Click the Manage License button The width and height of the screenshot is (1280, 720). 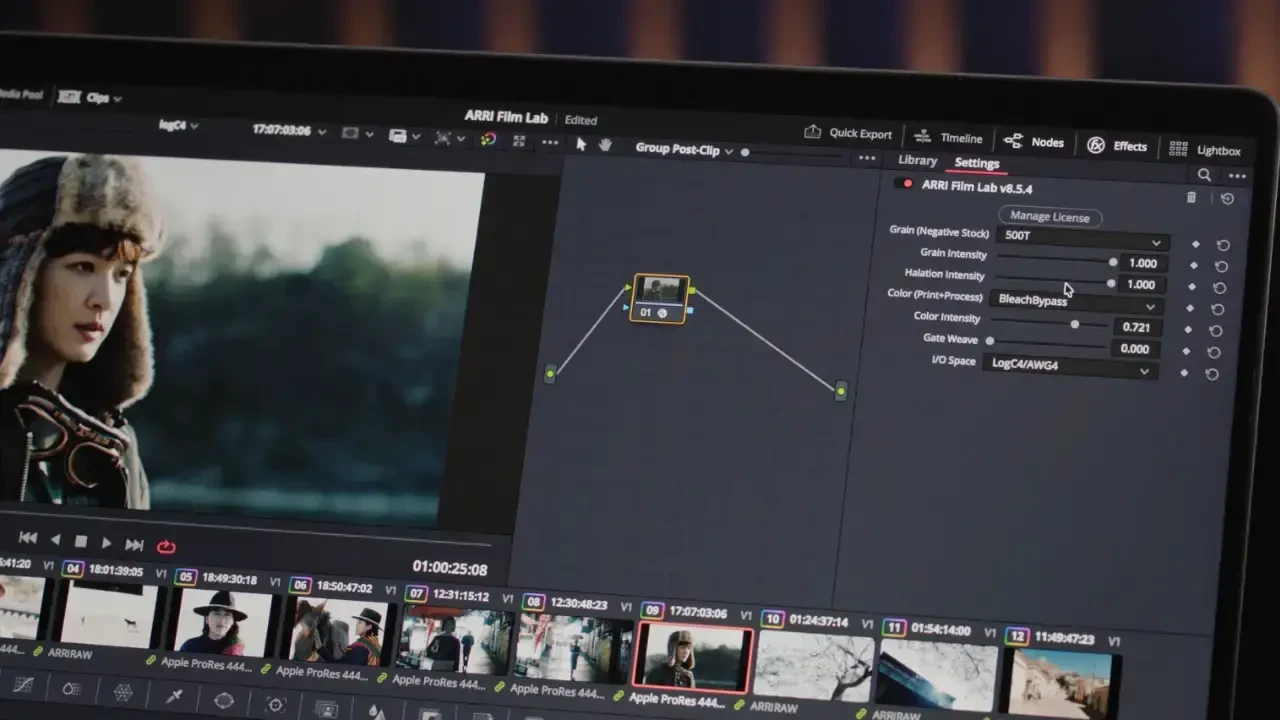point(1049,217)
